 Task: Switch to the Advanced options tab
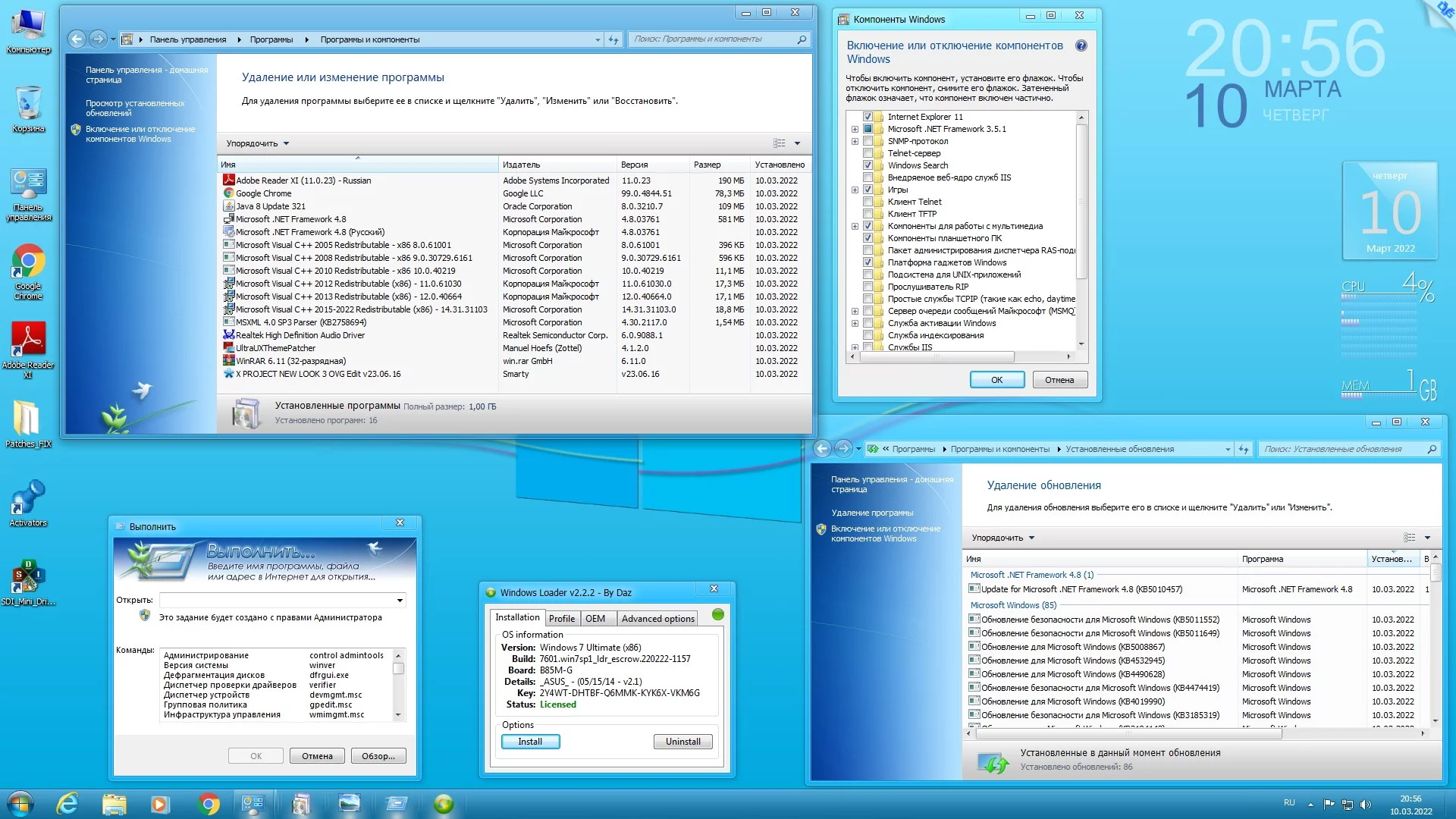click(x=657, y=619)
